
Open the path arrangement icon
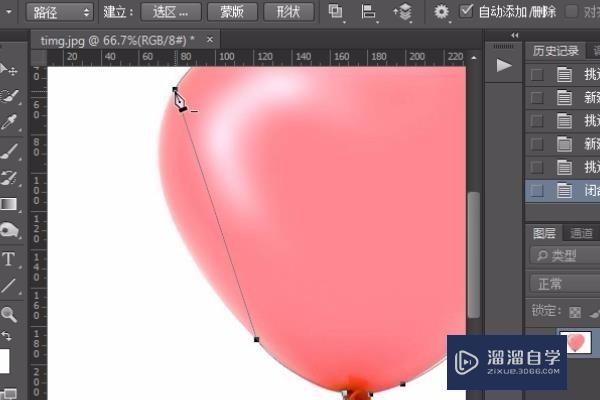pos(403,11)
